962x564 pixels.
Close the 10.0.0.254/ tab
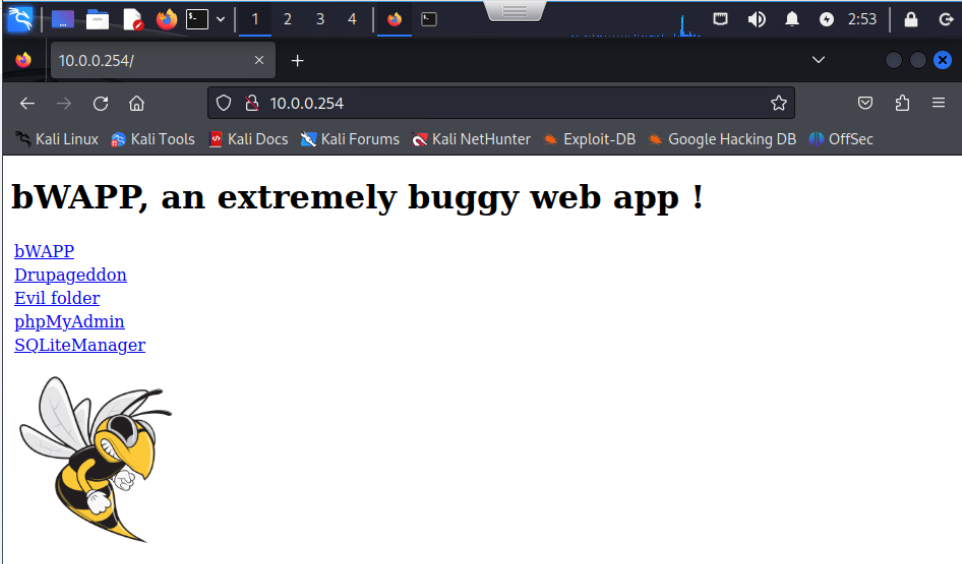(259, 60)
